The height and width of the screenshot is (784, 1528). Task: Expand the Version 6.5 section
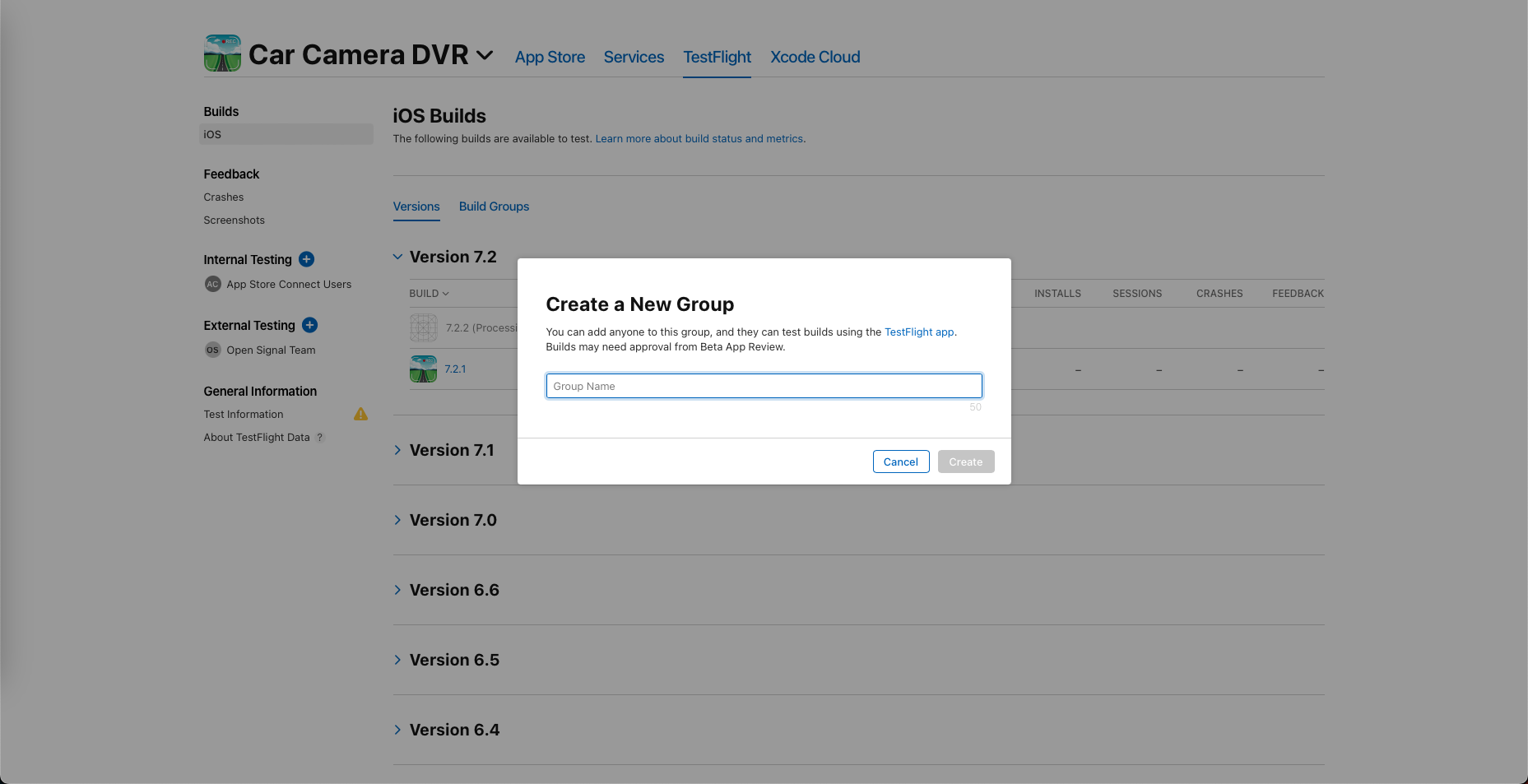(397, 660)
